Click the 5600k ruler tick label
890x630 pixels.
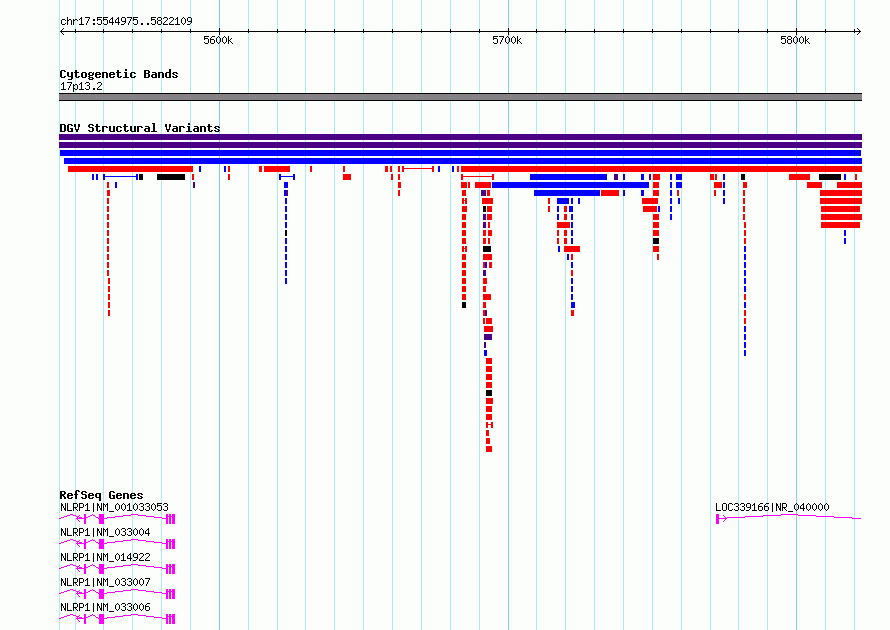(218, 40)
